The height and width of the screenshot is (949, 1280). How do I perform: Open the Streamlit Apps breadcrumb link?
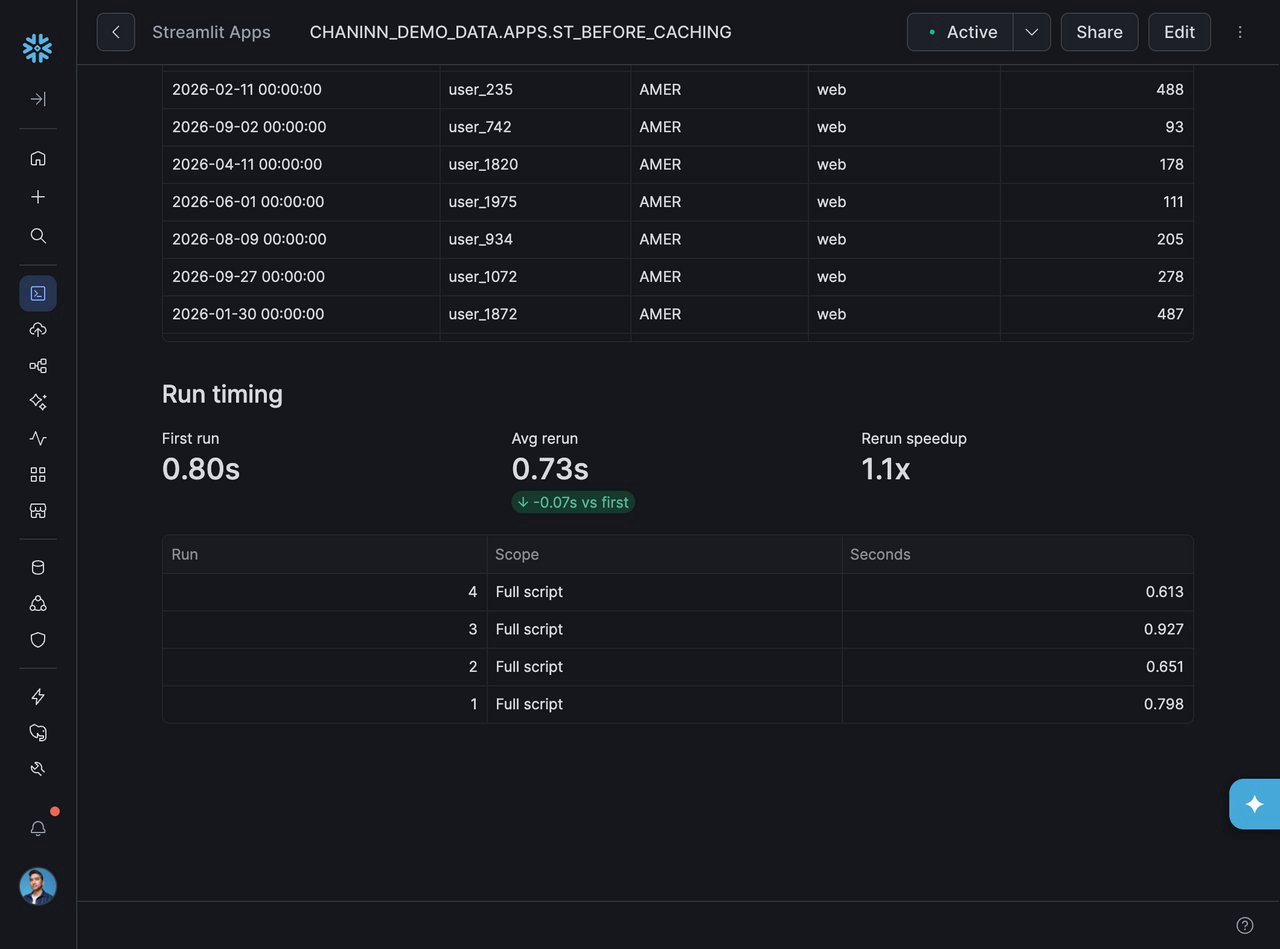[211, 32]
